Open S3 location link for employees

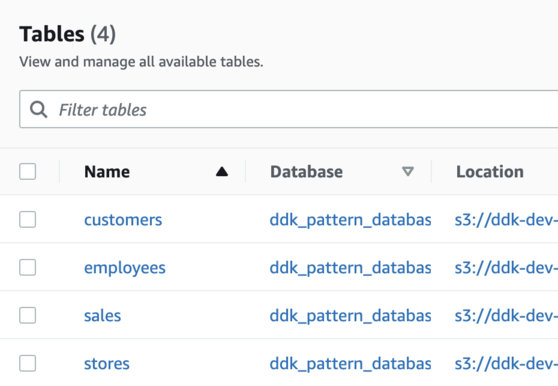[506, 268]
